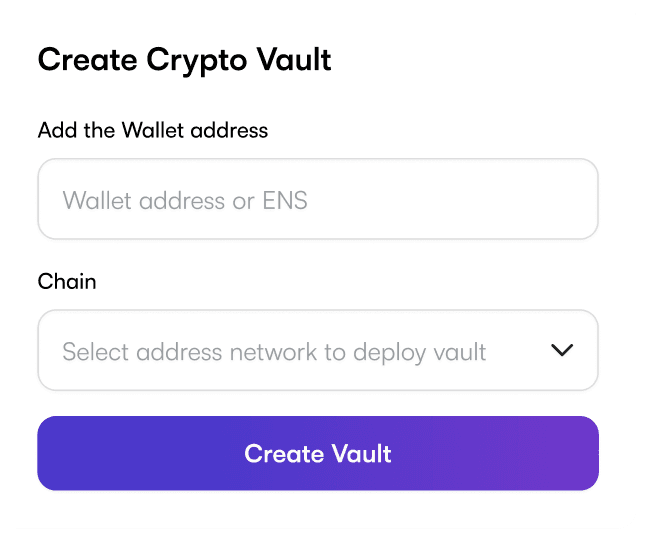Click the Chain field label
The height and width of the screenshot is (541, 648).
click(x=67, y=281)
